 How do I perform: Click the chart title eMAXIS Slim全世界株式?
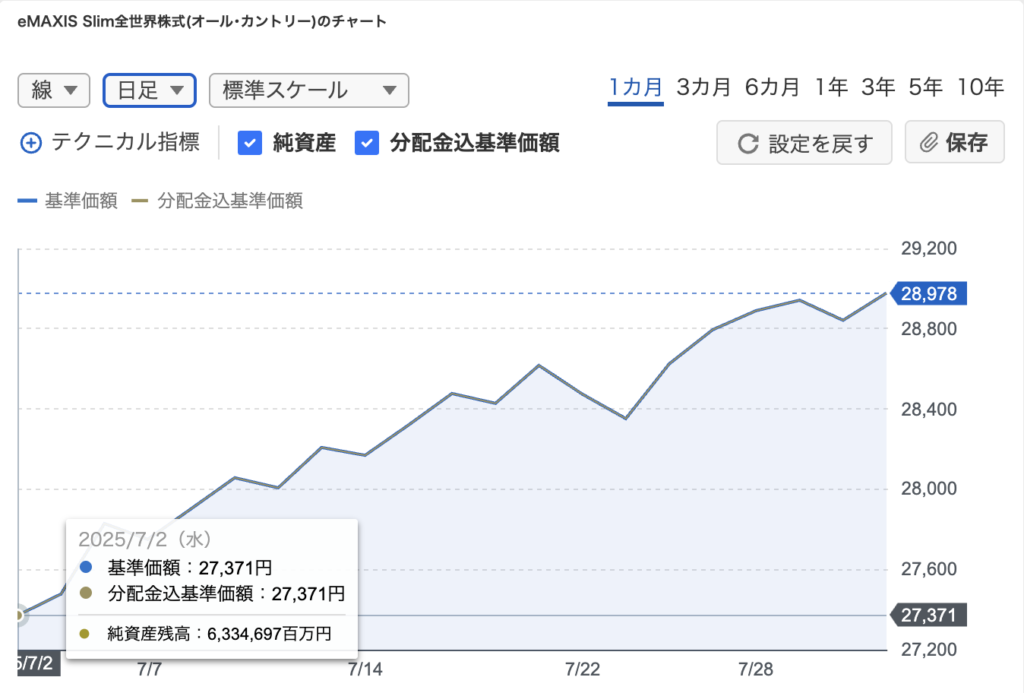coord(202,22)
